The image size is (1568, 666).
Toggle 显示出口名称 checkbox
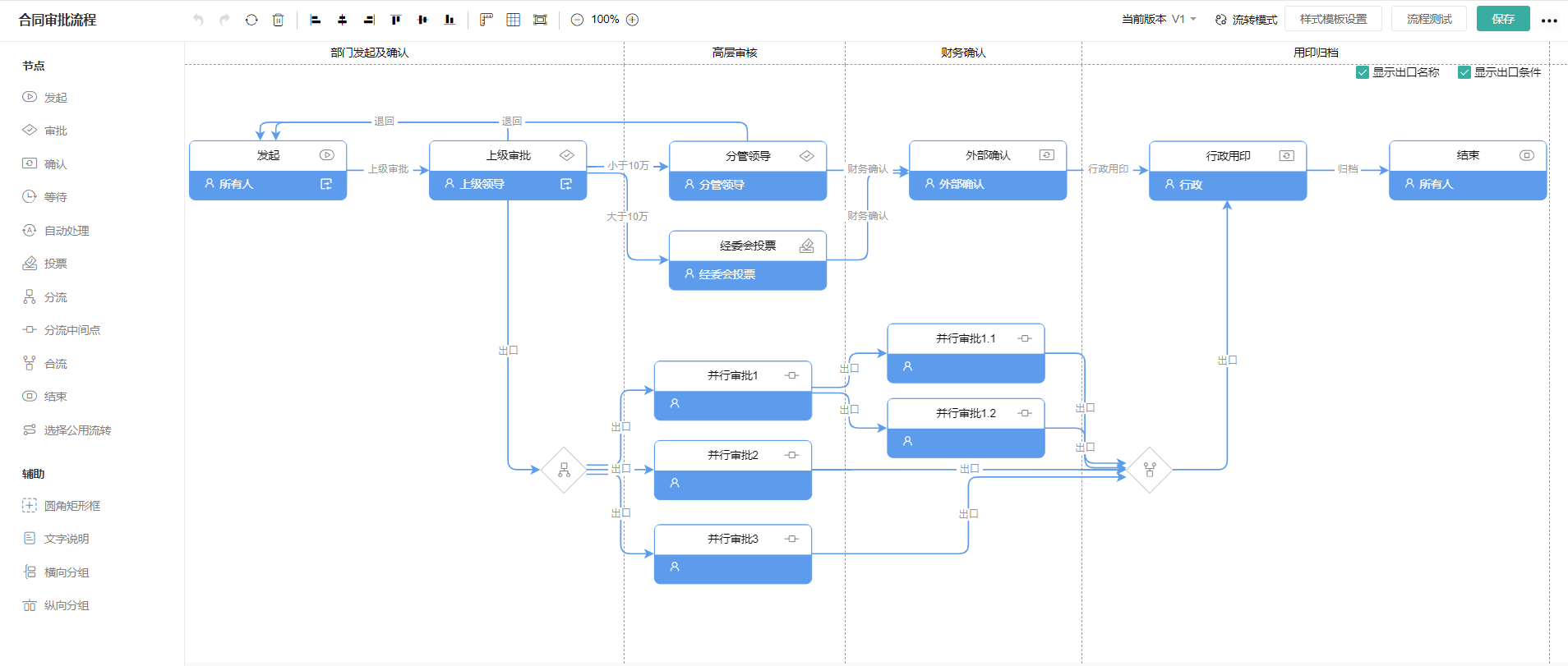pos(1362,72)
